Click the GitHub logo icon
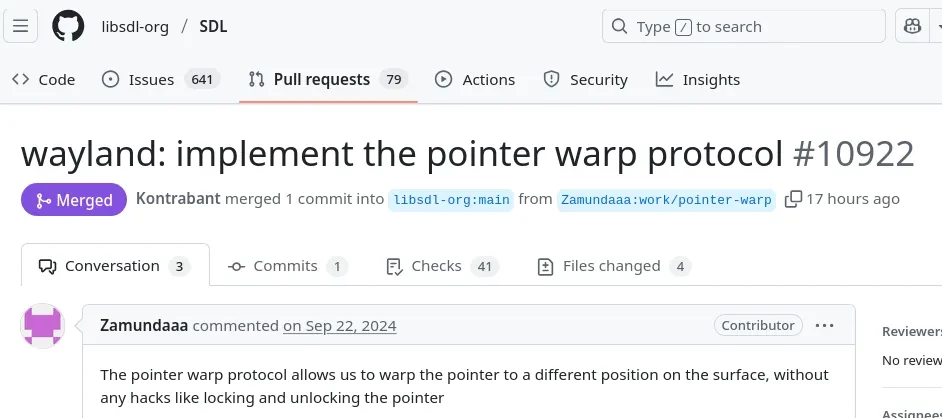This screenshot has height=418, width=942. (68, 26)
